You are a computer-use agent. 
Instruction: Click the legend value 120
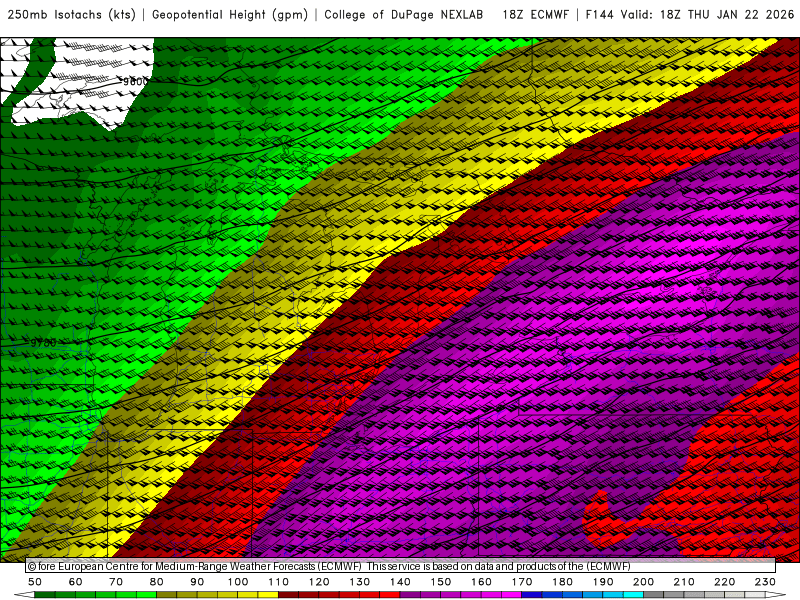319,582
